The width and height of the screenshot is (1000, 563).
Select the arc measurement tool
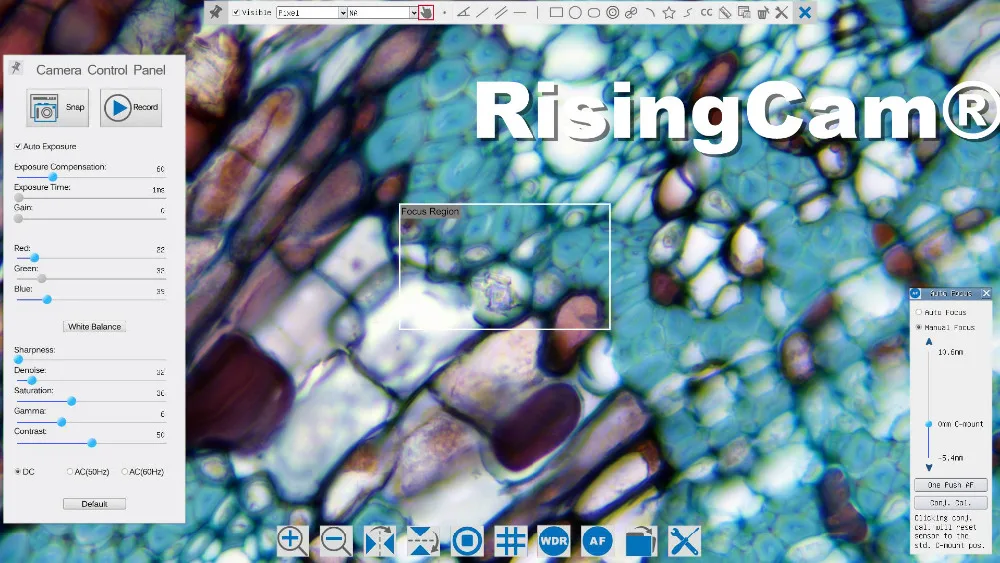point(650,12)
